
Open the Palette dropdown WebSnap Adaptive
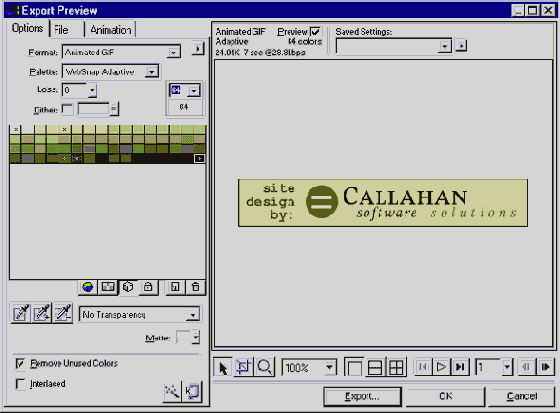pos(111,72)
